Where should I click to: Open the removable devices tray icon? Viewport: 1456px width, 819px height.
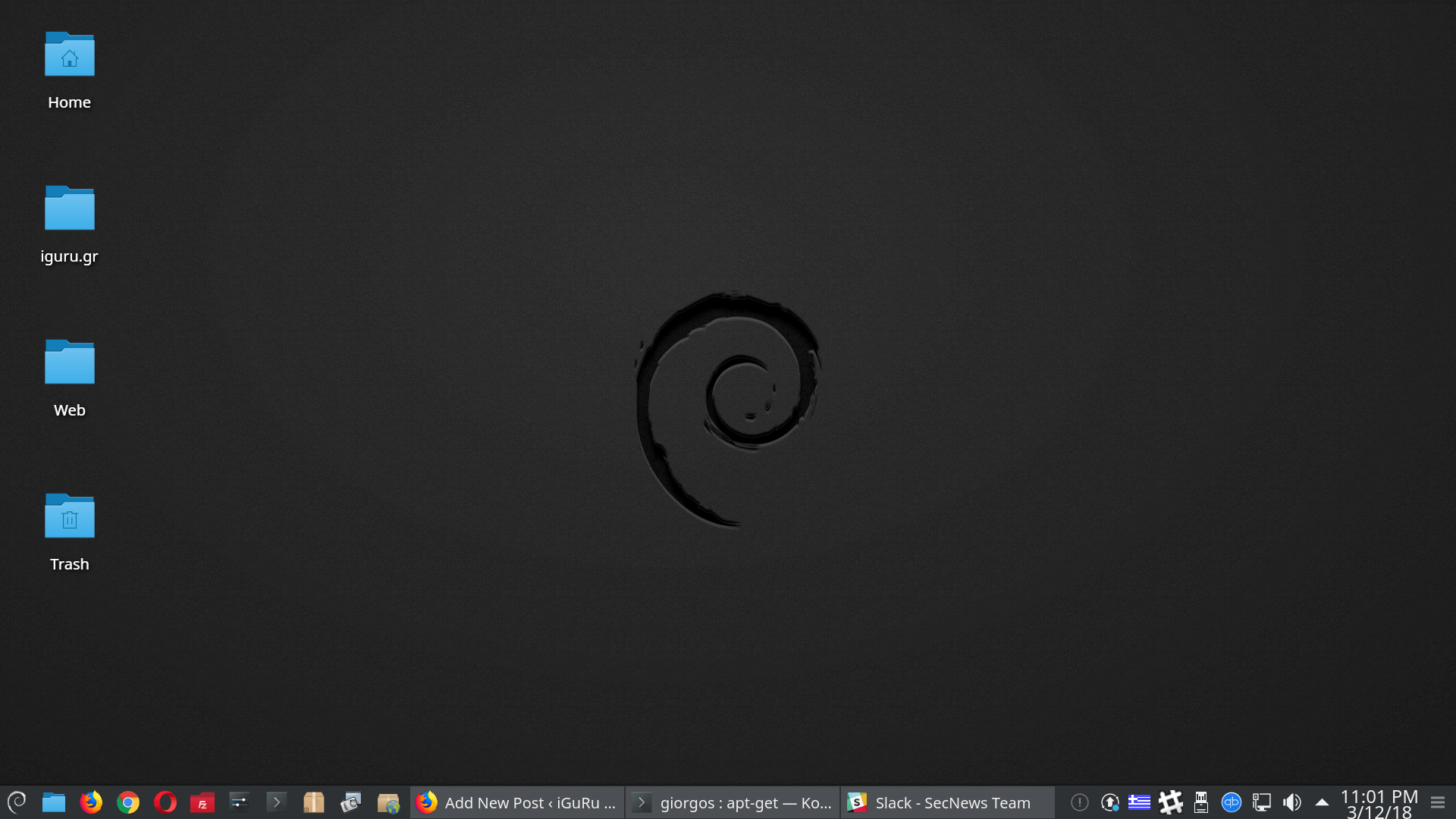pyautogui.click(x=1201, y=802)
